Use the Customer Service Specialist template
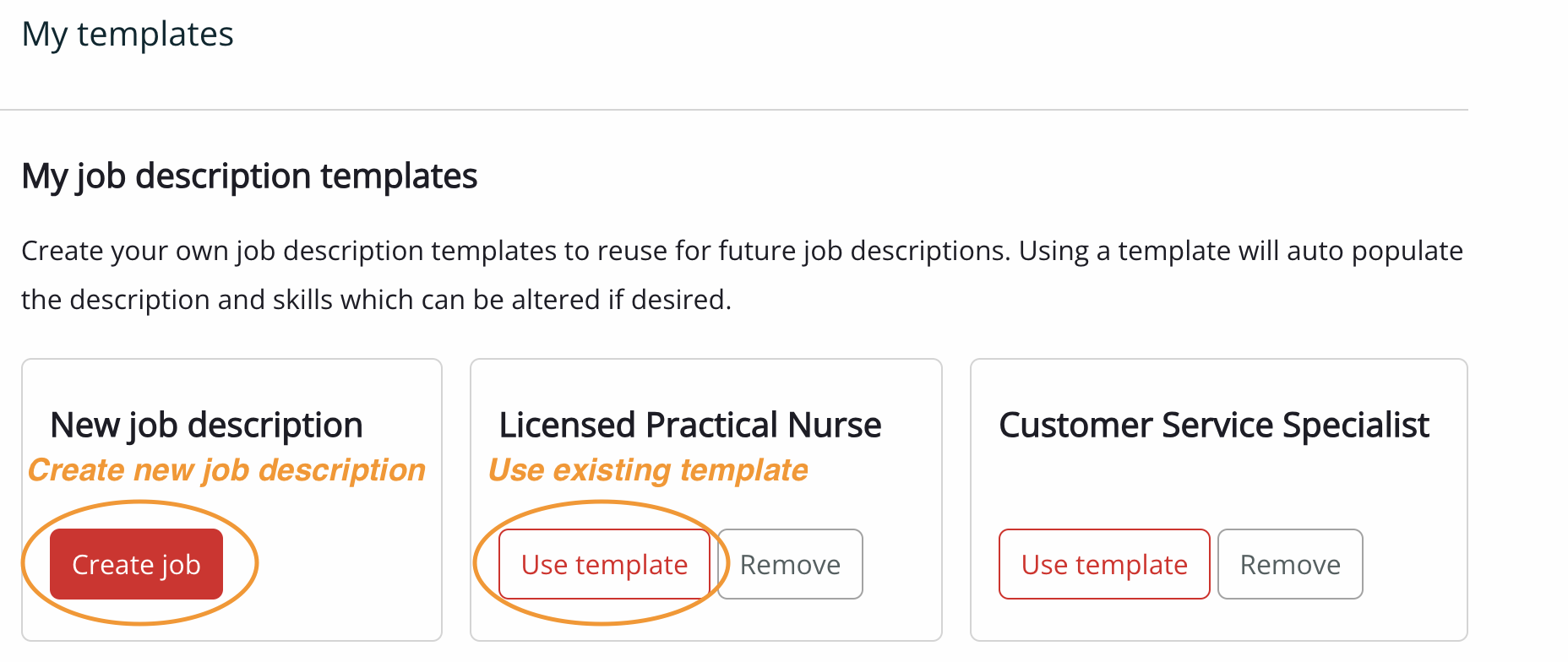 pyautogui.click(x=1104, y=564)
